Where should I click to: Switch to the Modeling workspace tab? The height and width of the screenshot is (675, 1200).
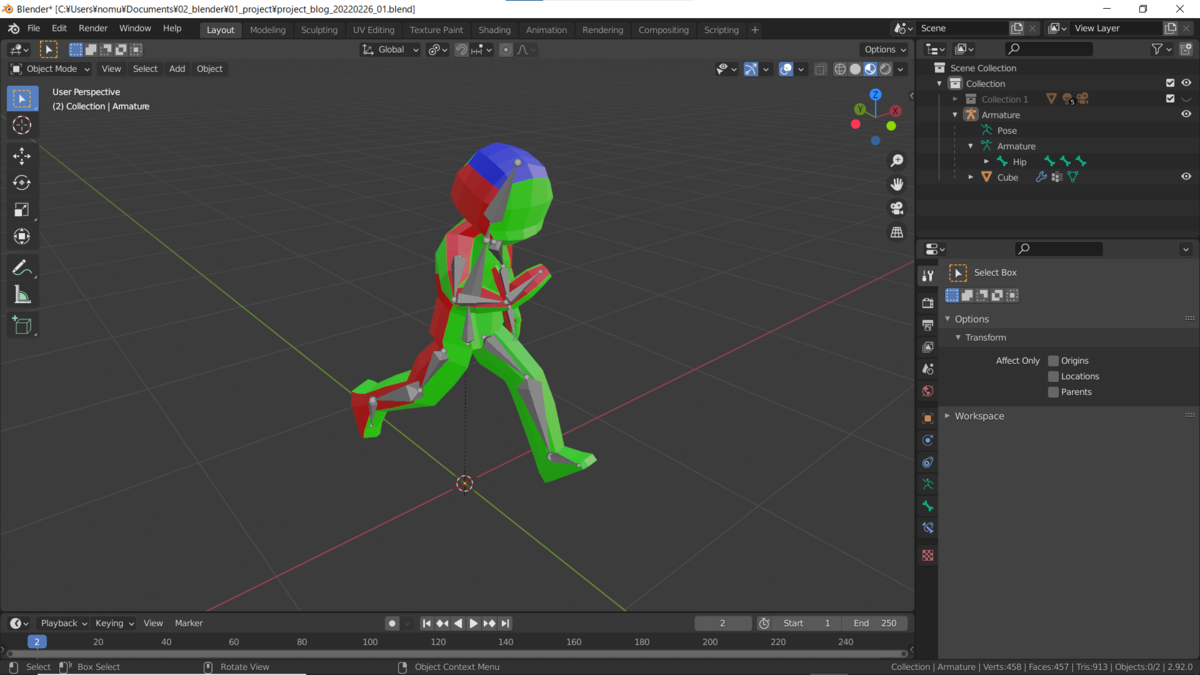point(267,30)
